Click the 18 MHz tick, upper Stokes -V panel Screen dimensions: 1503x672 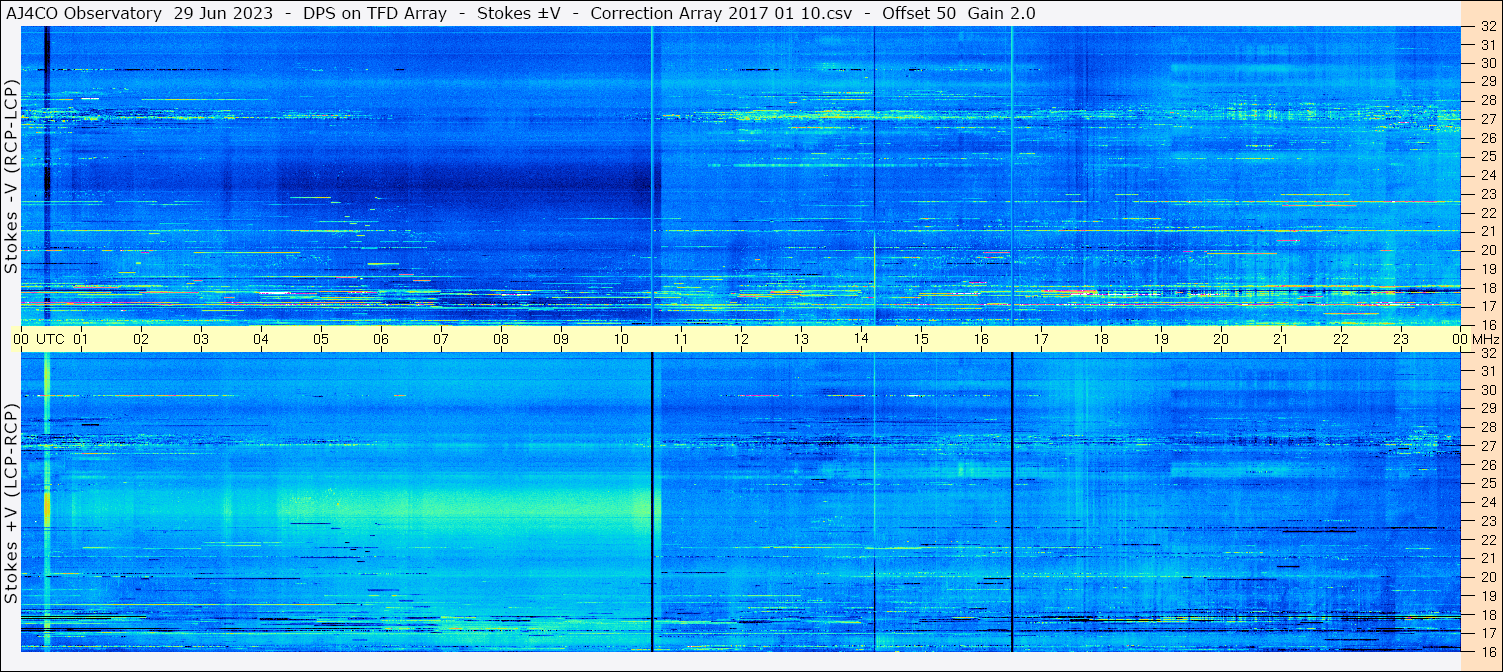pos(1487,287)
